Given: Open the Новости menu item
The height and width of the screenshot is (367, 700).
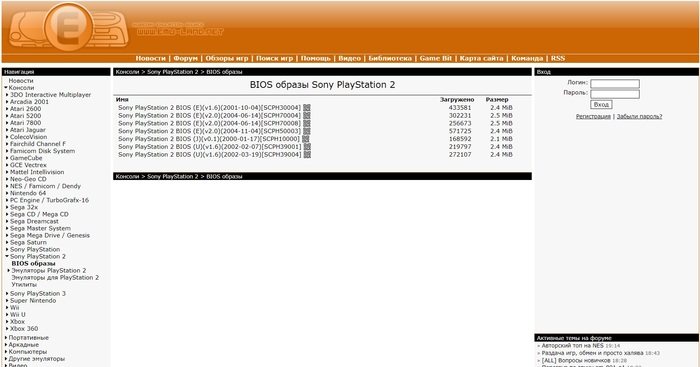Looking at the screenshot, I should [150, 58].
